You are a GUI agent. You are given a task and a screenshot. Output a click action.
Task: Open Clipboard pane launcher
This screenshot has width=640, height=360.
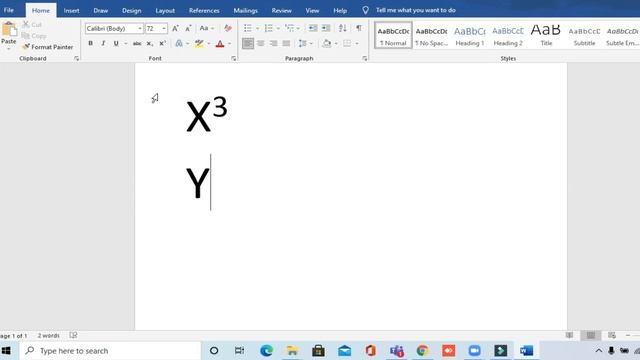pyautogui.click(x=76, y=58)
